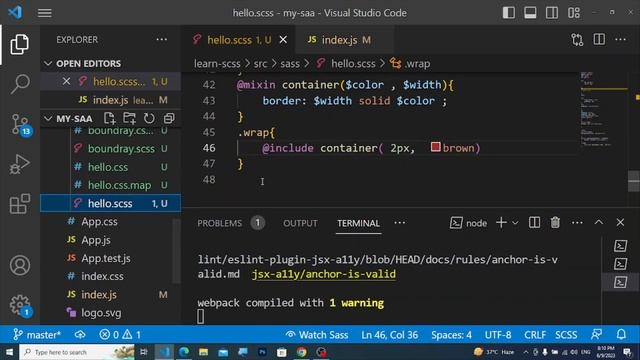This screenshot has width=640, height=360.
Task: Click Ln 46, Col 36 in status bar
Action: 389,335
